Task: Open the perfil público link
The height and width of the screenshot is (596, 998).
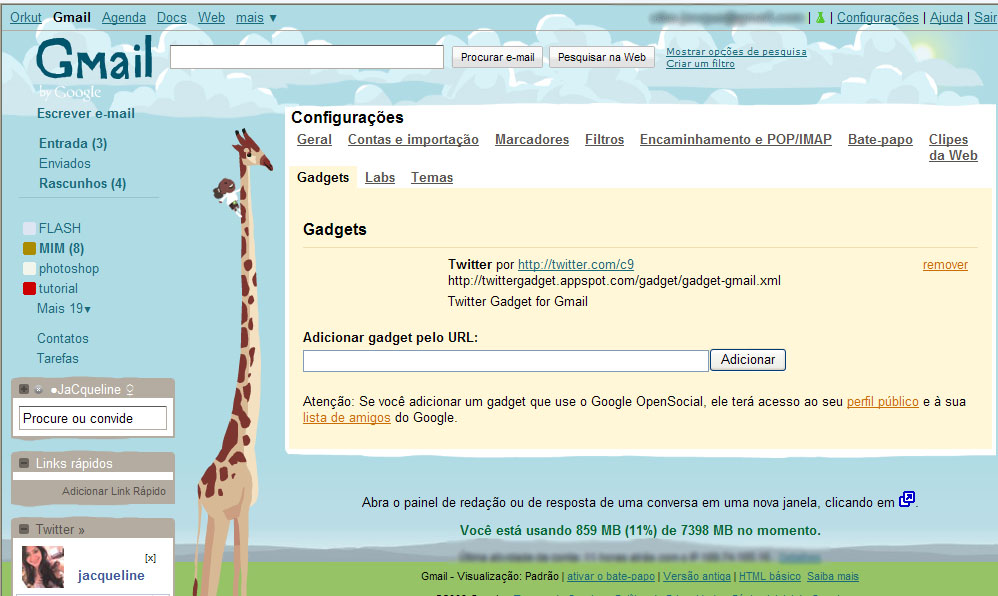Action: pyautogui.click(x=883, y=402)
